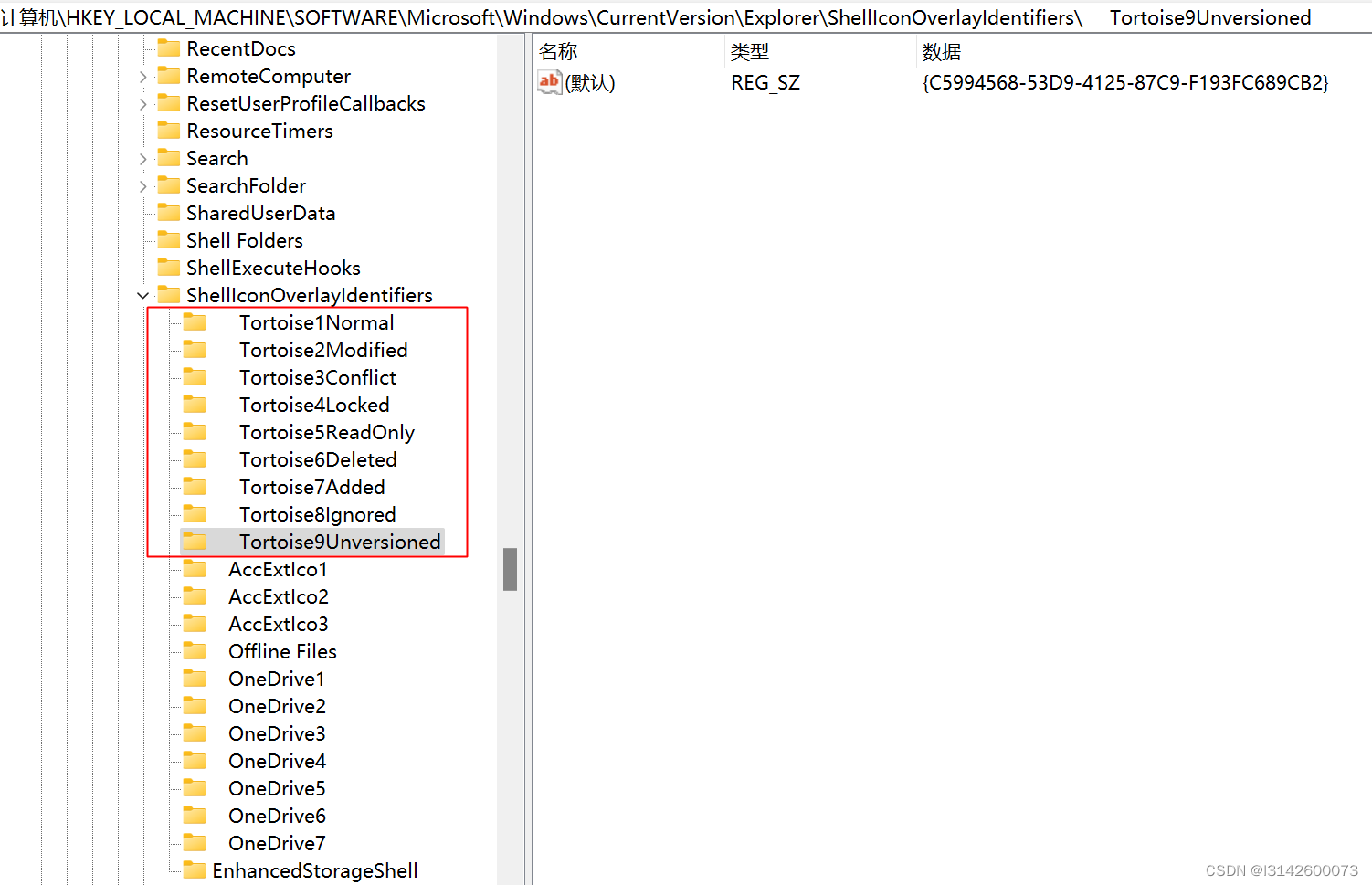Click the RecentDocs folder icon
The width and height of the screenshot is (1372, 885).
(169, 47)
